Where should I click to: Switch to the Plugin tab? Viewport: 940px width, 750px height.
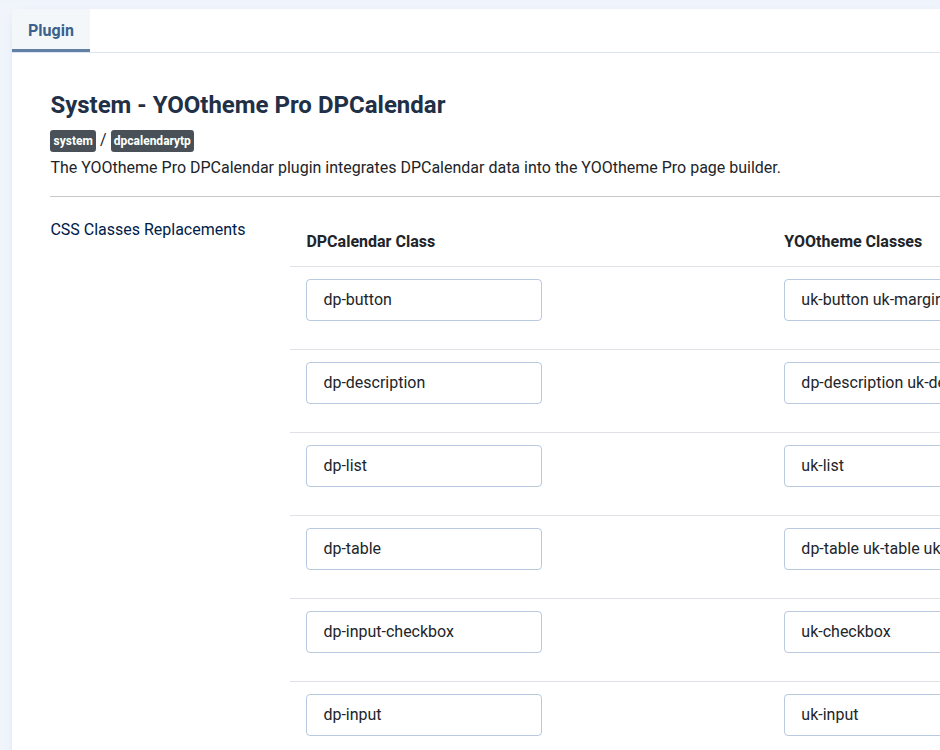coord(51,31)
